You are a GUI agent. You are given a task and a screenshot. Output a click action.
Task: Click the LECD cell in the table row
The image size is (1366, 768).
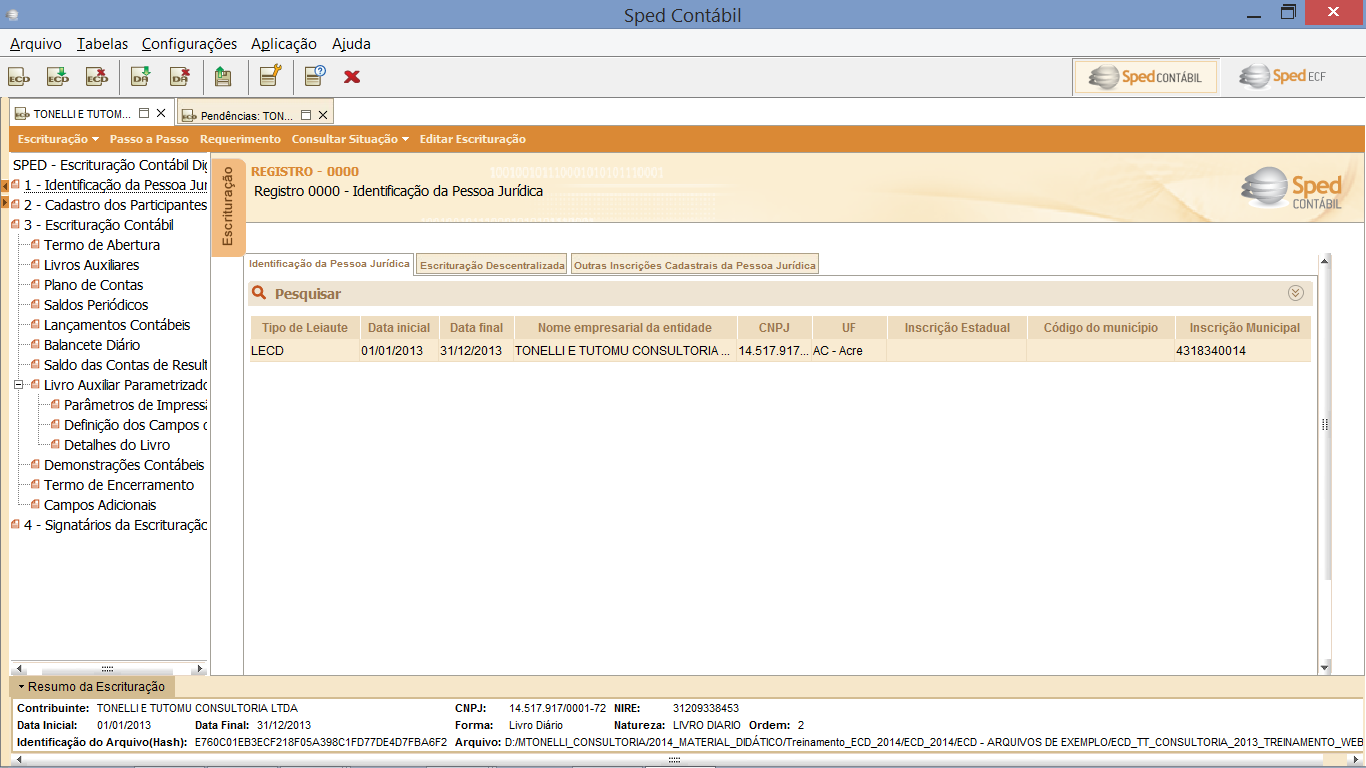click(305, 351)
